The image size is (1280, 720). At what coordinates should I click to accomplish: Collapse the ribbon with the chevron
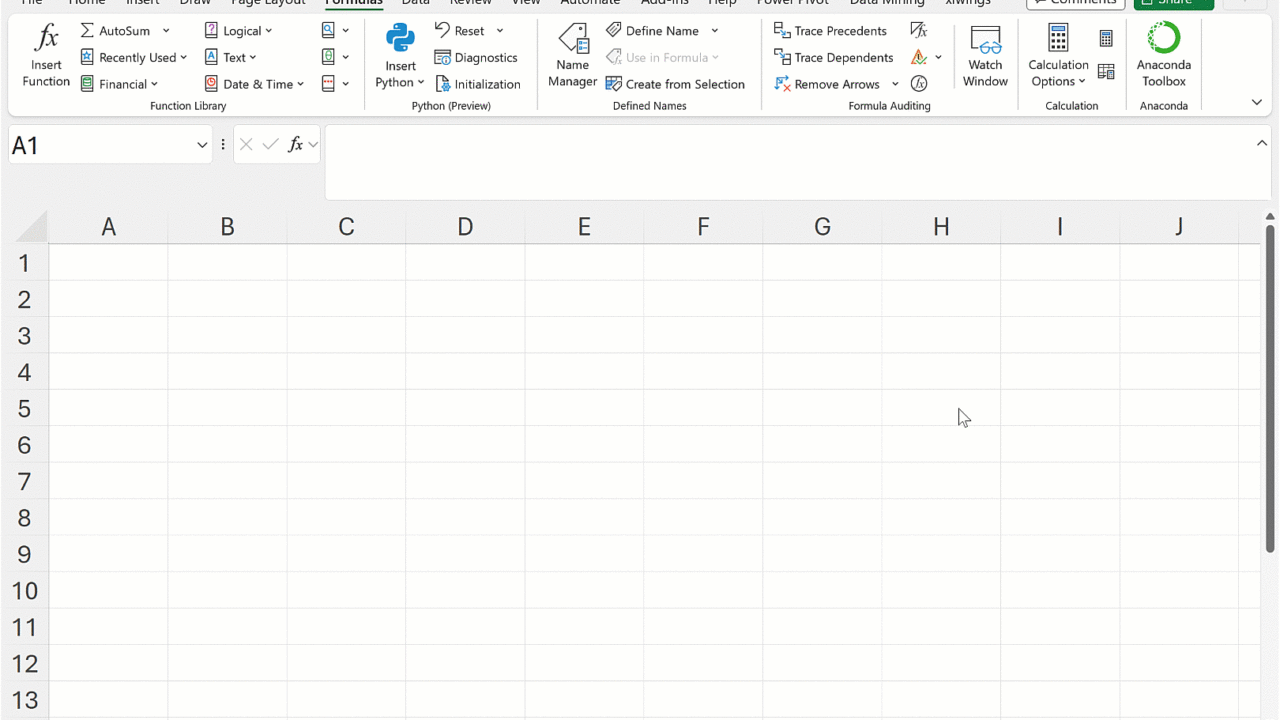1257,103
